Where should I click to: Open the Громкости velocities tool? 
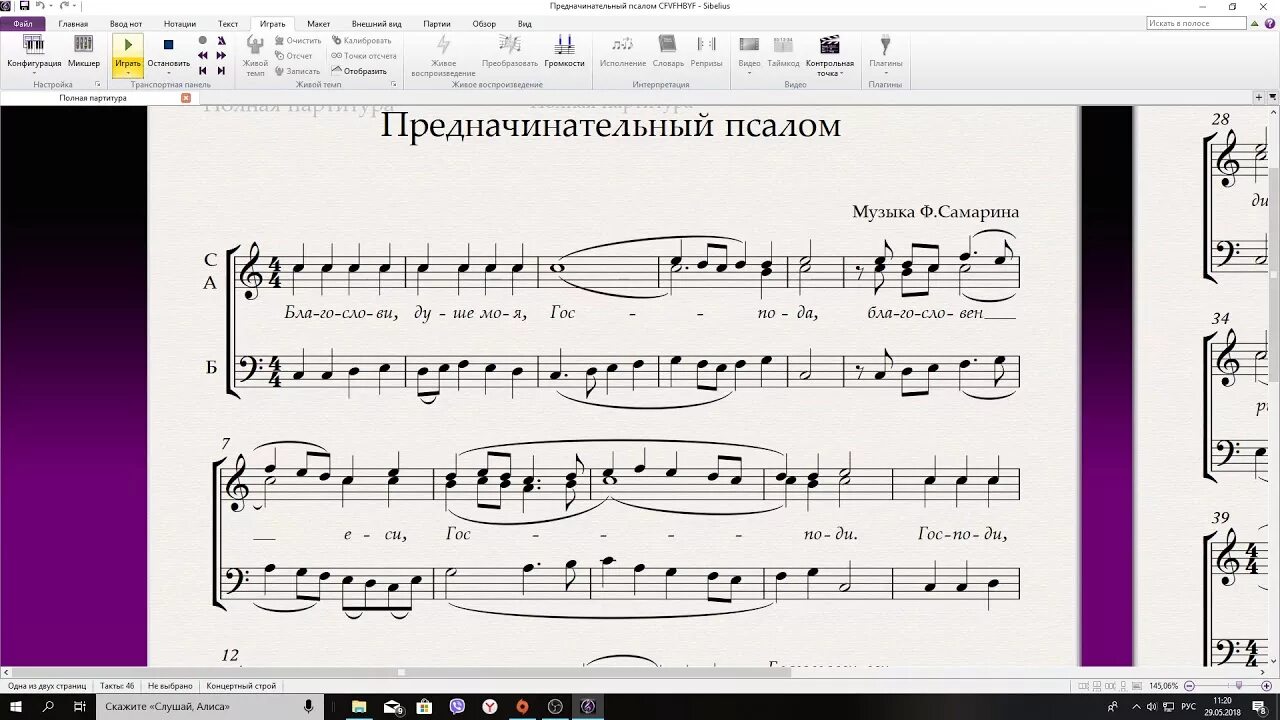[x=564, y=51]
